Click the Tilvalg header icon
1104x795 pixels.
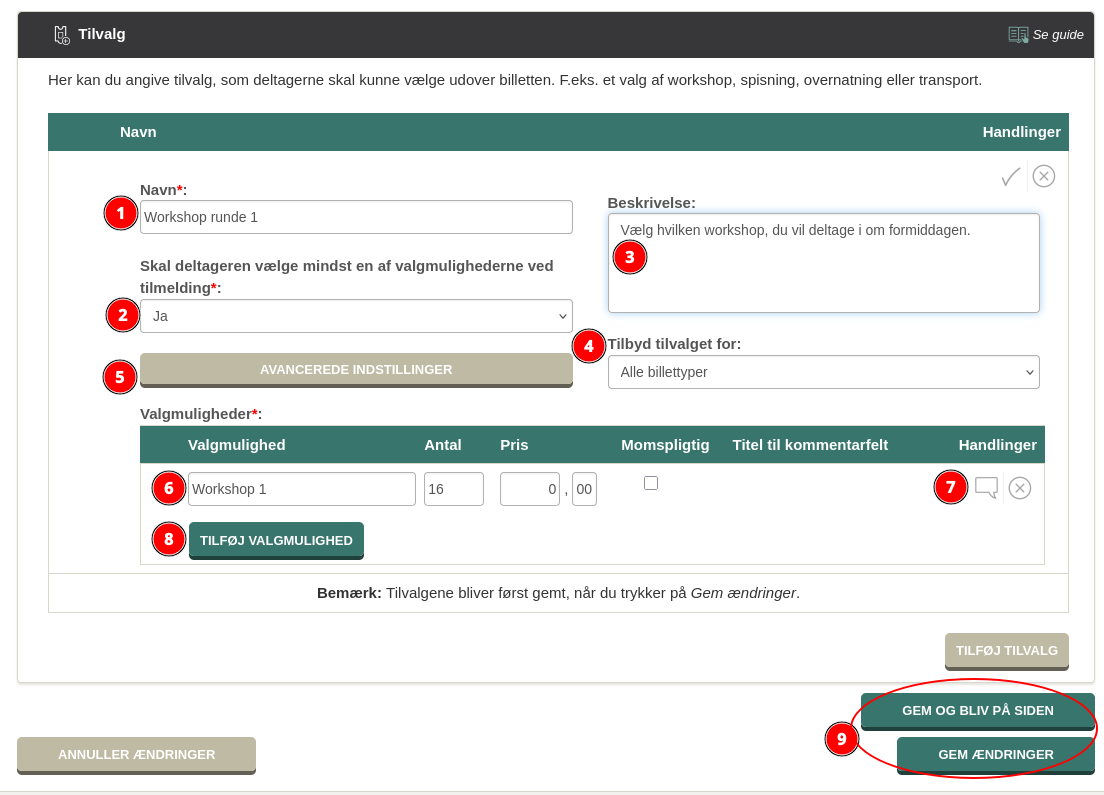[62, 35]
